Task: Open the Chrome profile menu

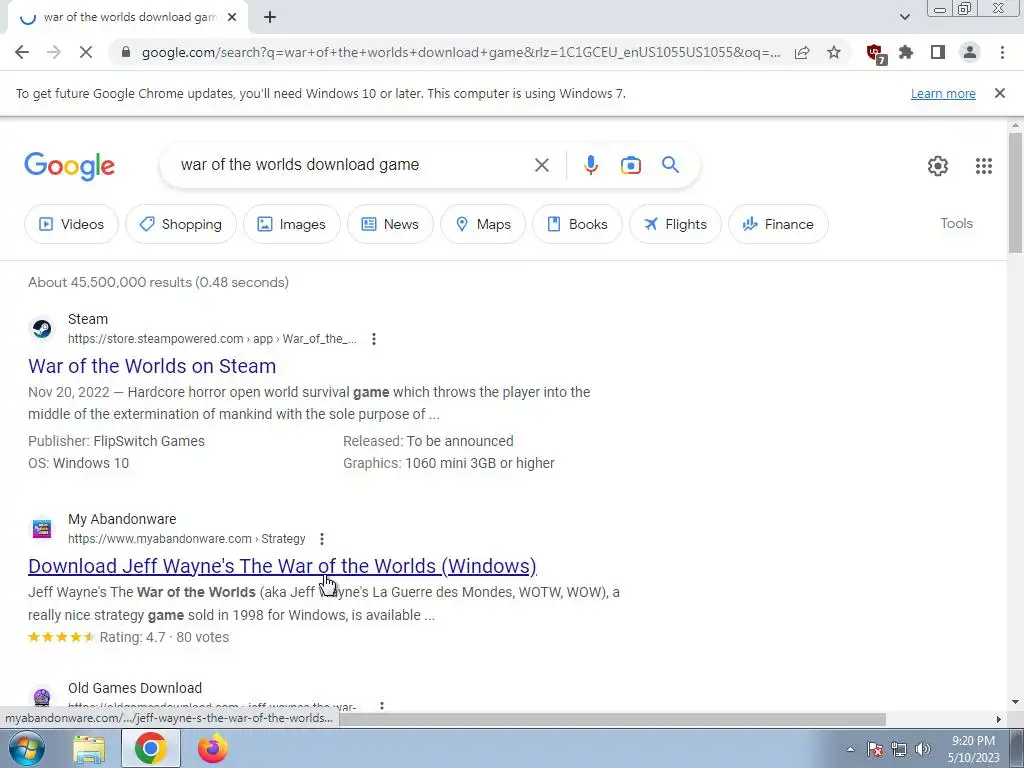Action: click(x=970, y=52)
